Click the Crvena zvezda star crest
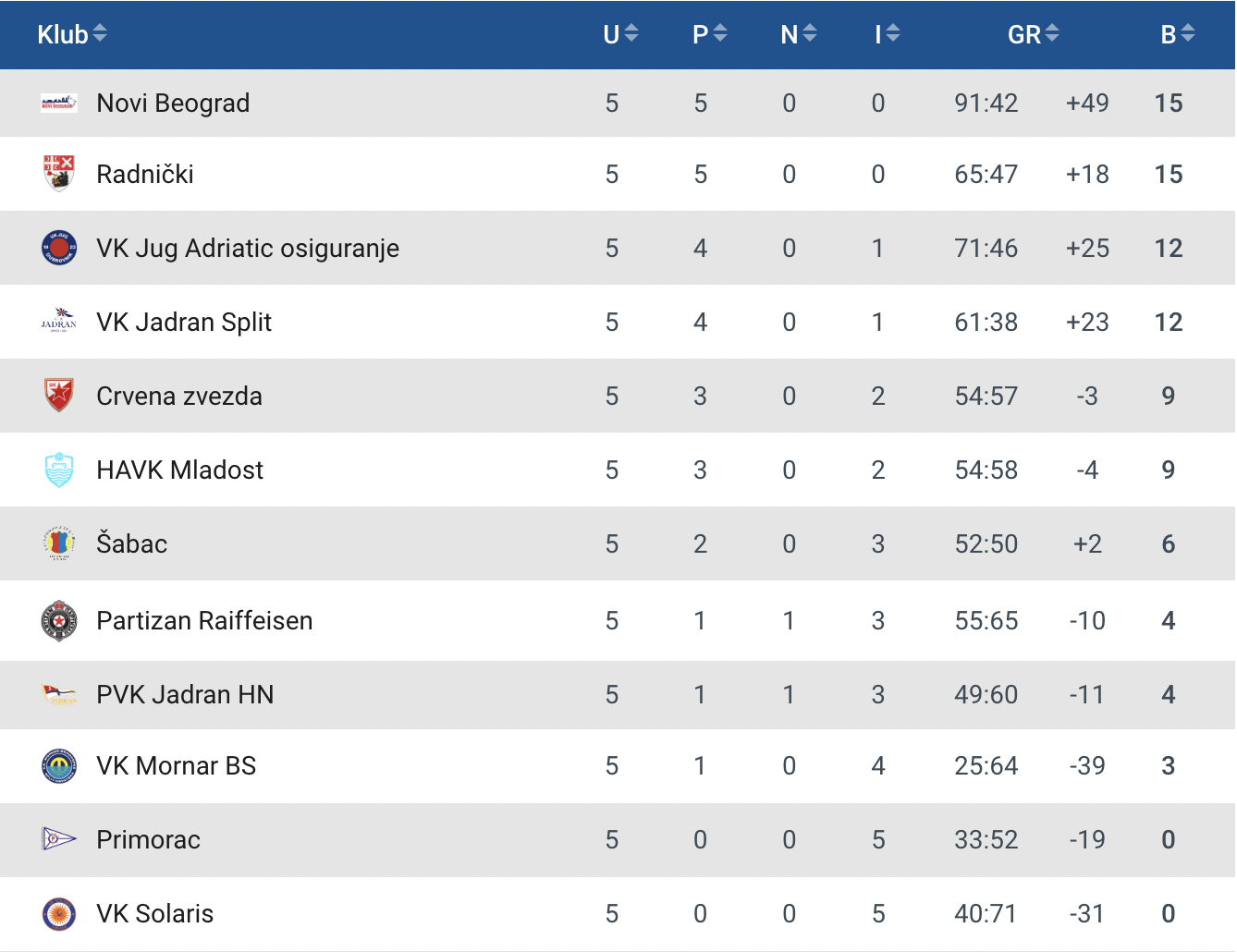This screenshot has width=1237, height=952. click(59, 396)
